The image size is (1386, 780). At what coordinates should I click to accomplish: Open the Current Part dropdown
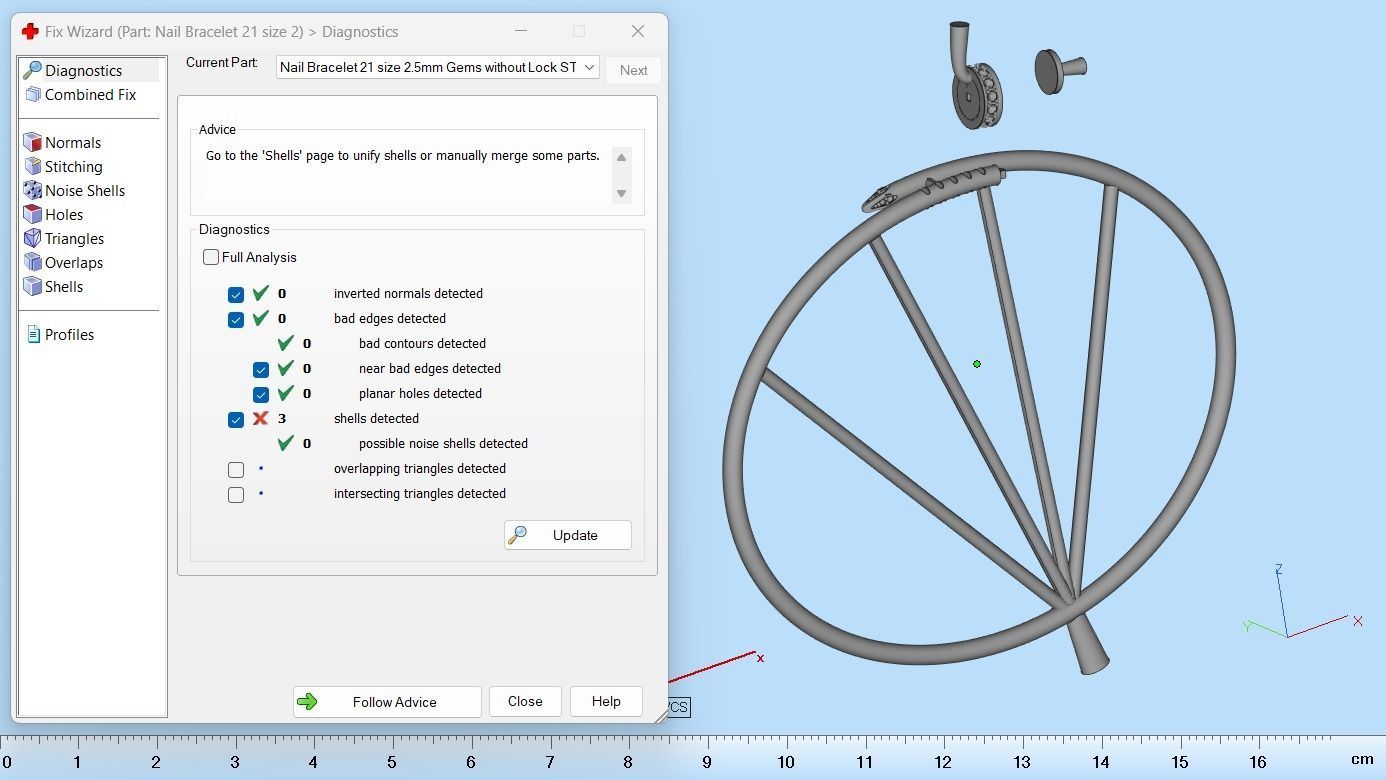[x=437, y=67]
